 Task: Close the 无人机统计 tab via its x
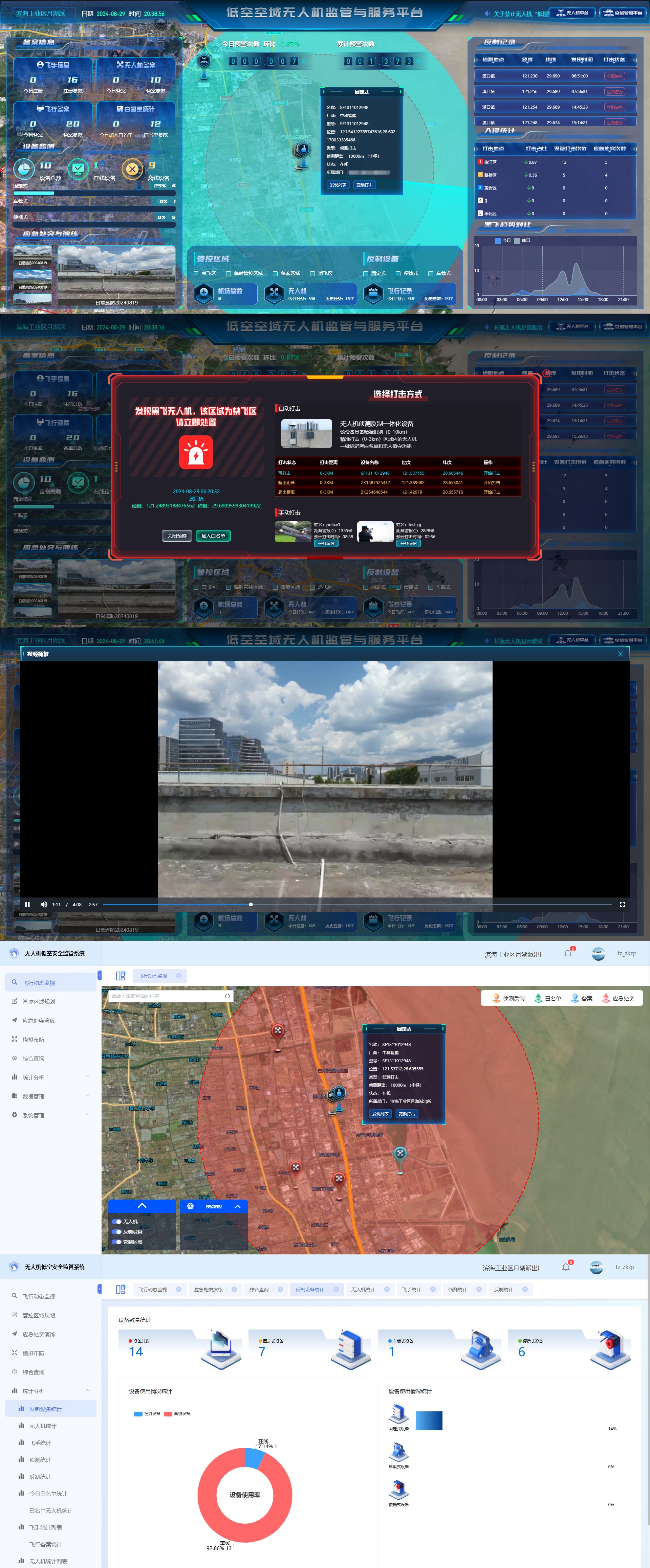pos(387,1289)
